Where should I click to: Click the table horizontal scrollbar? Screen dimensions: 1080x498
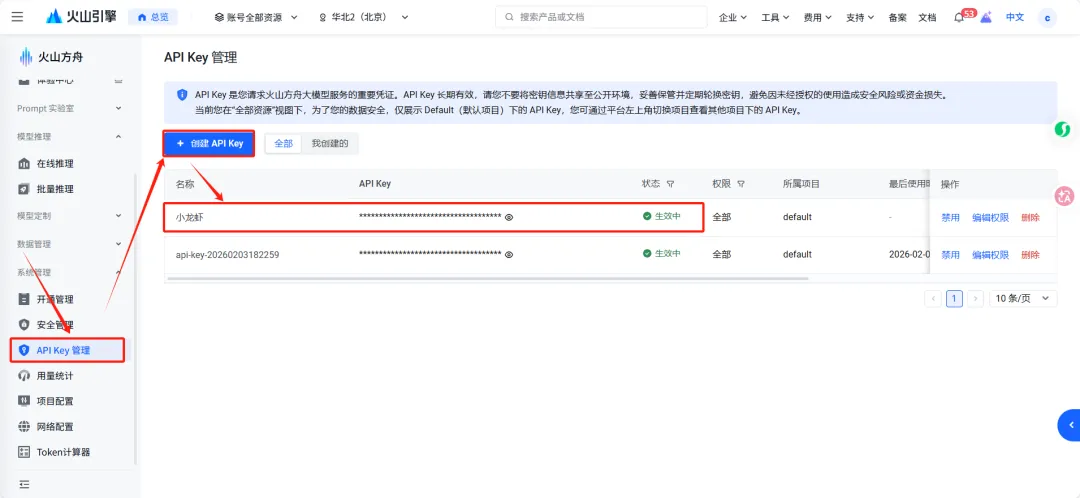[488, 278]
